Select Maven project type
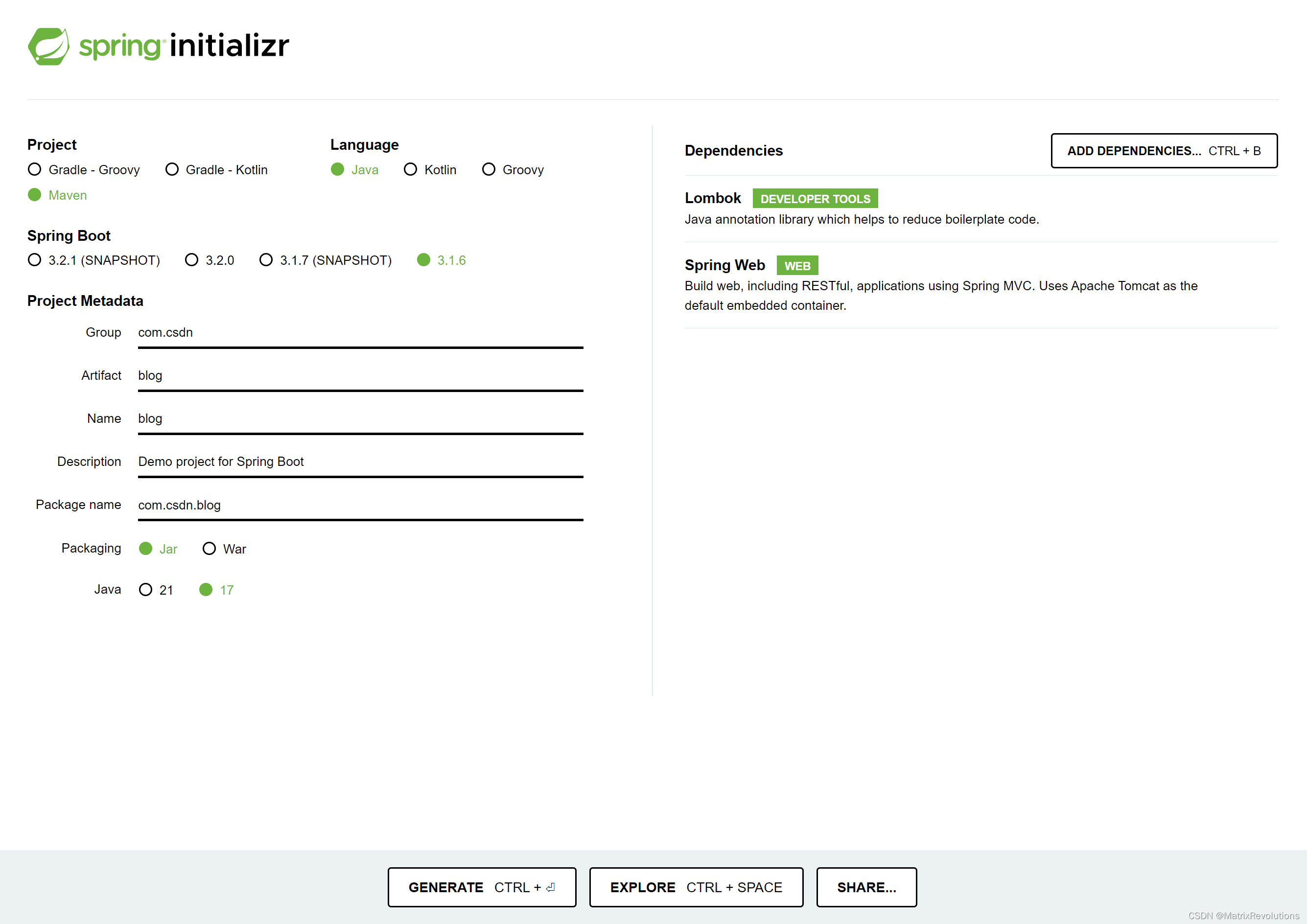 pyautogui.click(x=57, y=195)
